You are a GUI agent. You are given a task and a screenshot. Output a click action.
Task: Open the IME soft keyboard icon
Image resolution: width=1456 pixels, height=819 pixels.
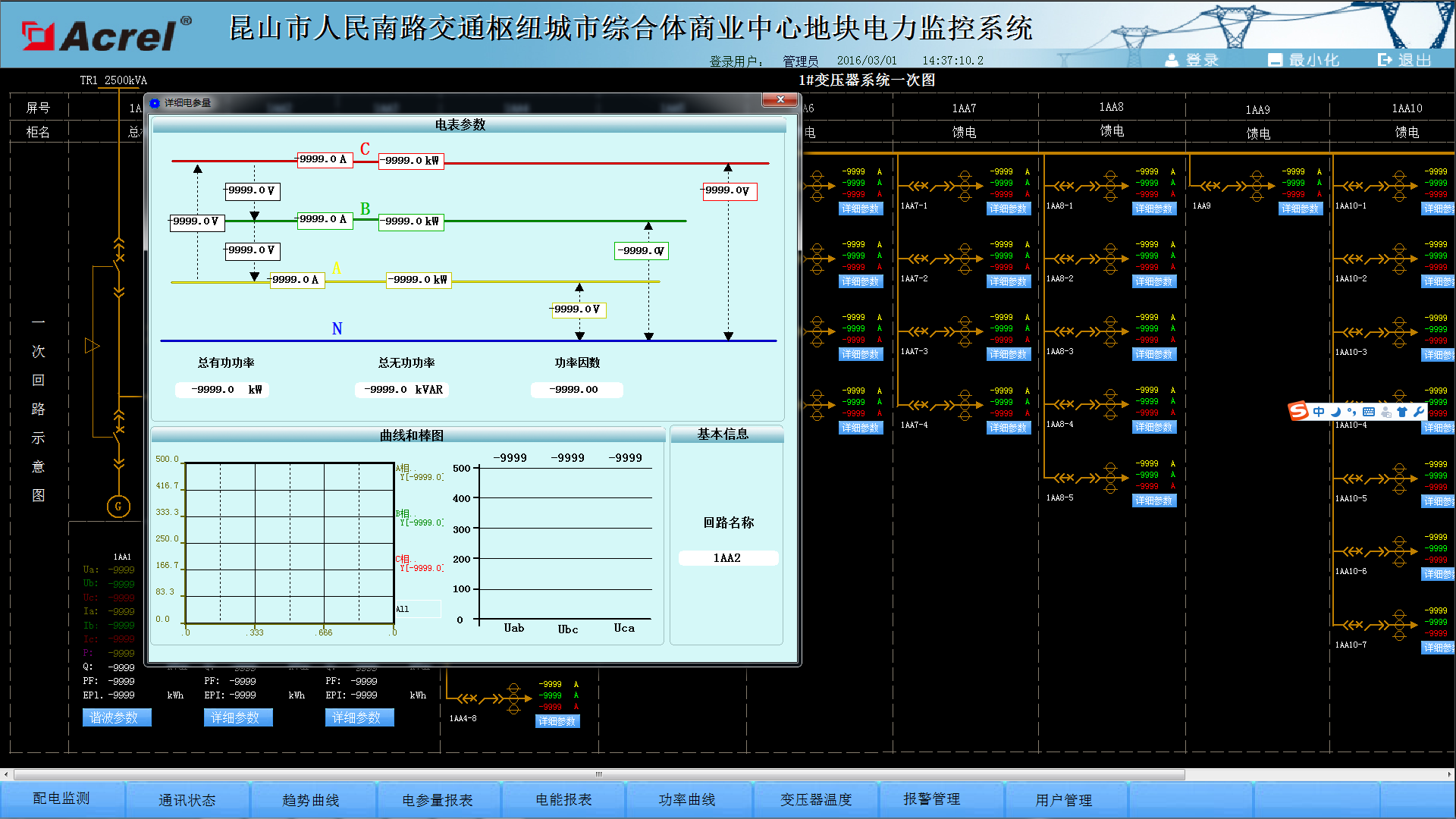pos(1369,412)
